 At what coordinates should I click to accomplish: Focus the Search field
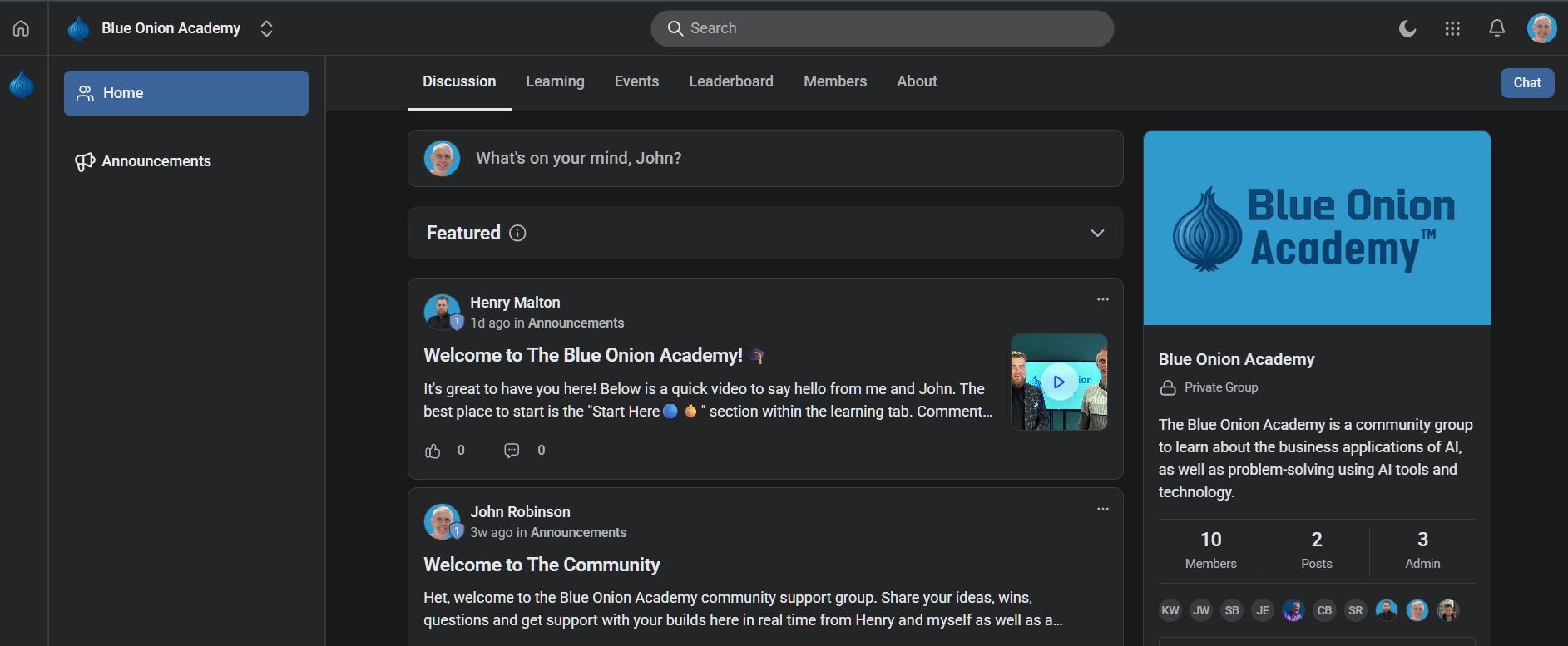tap(882, 28)
